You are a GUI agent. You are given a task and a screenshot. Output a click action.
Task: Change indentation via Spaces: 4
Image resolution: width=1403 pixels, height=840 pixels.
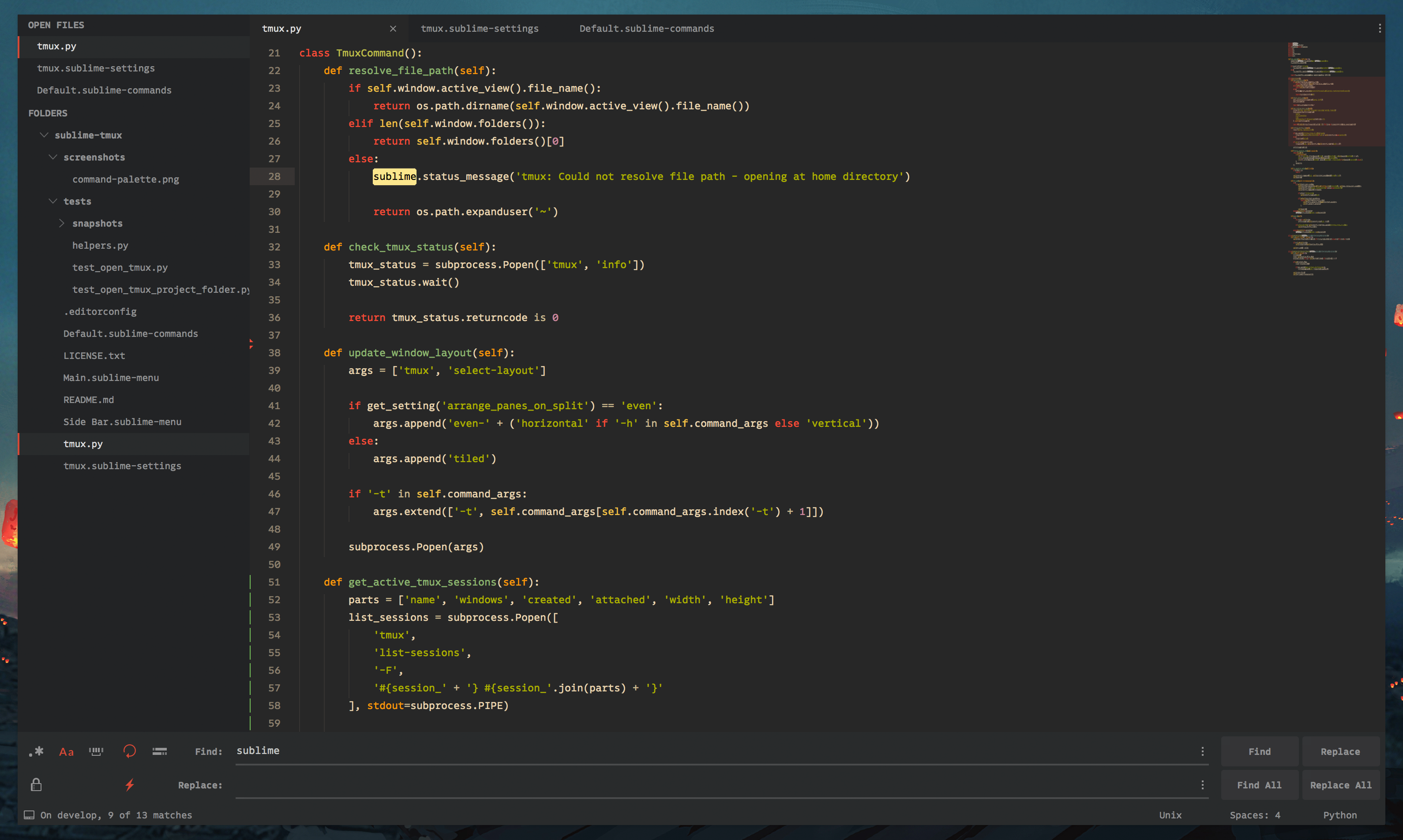pyautogui.click(x=1255, y=815)
